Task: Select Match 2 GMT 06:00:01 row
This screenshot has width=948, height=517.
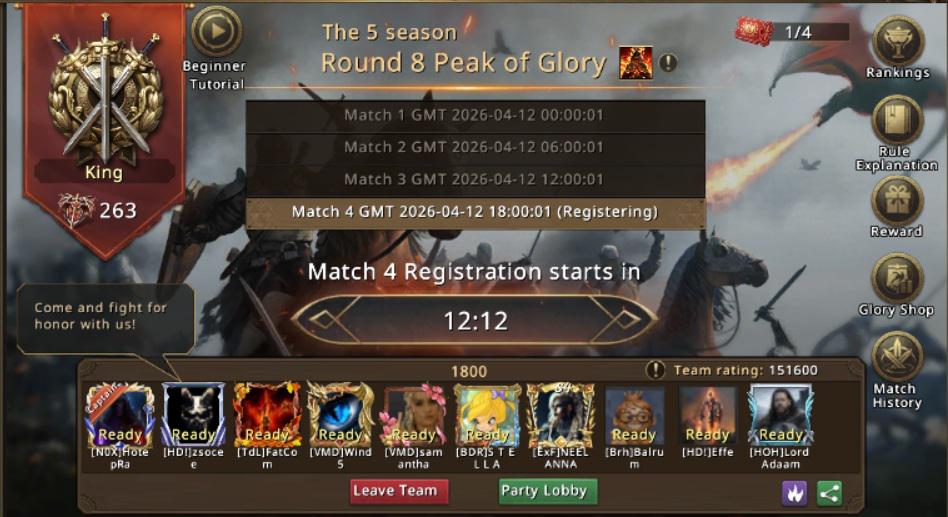Action: pyautogui.click(x=475, y=148)
